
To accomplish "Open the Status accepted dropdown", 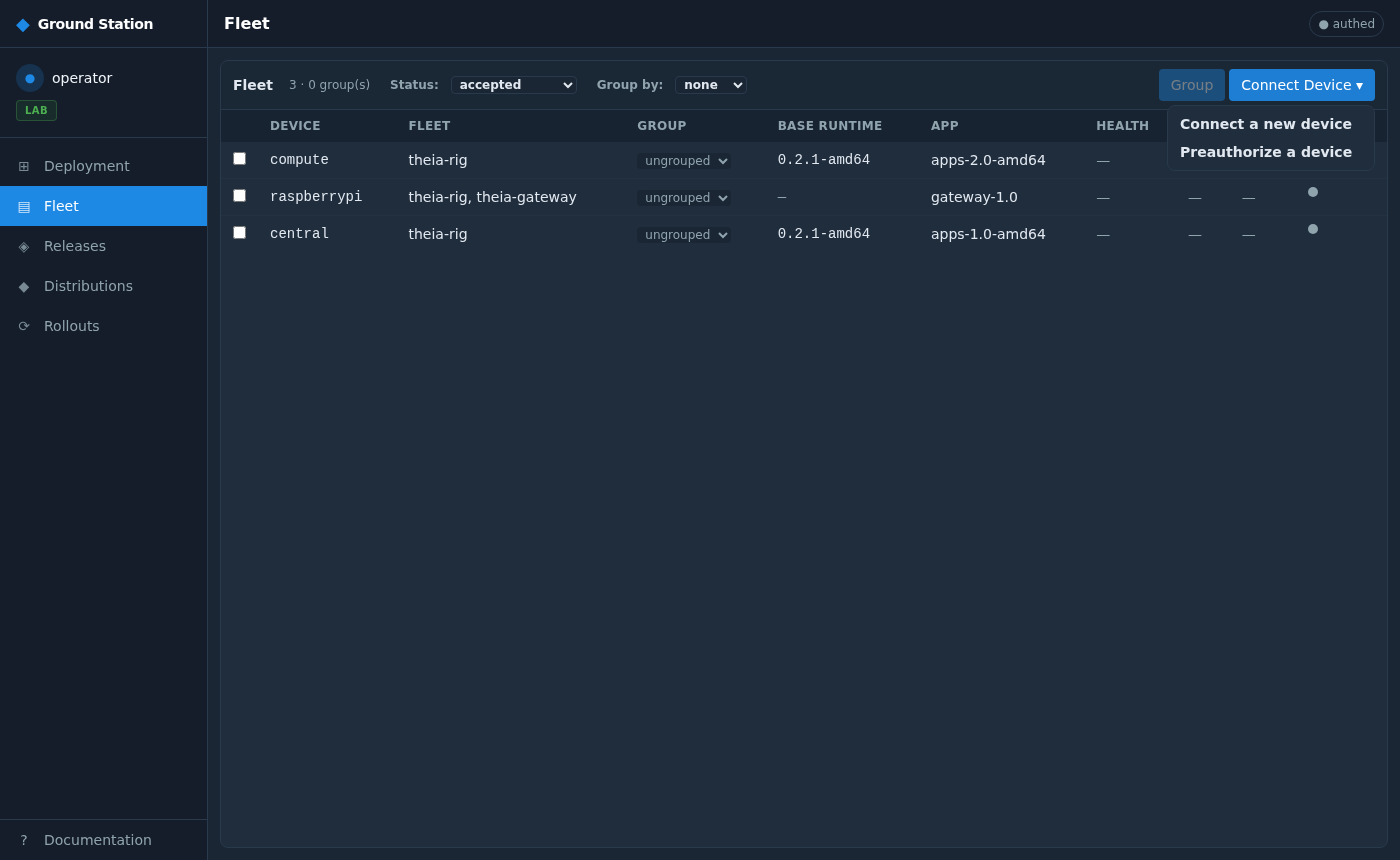I will pyautogui.click(x=514, y=85).
